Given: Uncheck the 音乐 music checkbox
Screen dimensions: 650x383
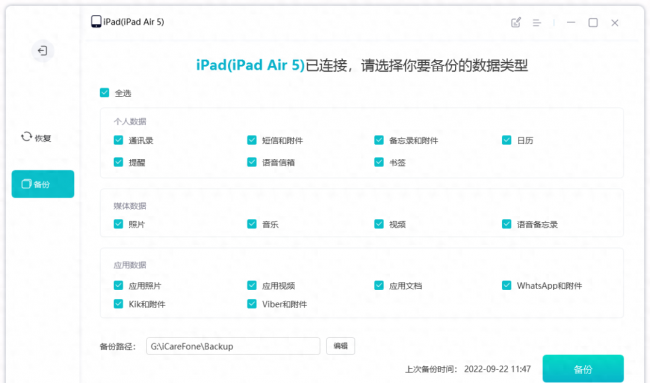Looking at the screenshot, I should pyautogui.click(x=252, y=224).
